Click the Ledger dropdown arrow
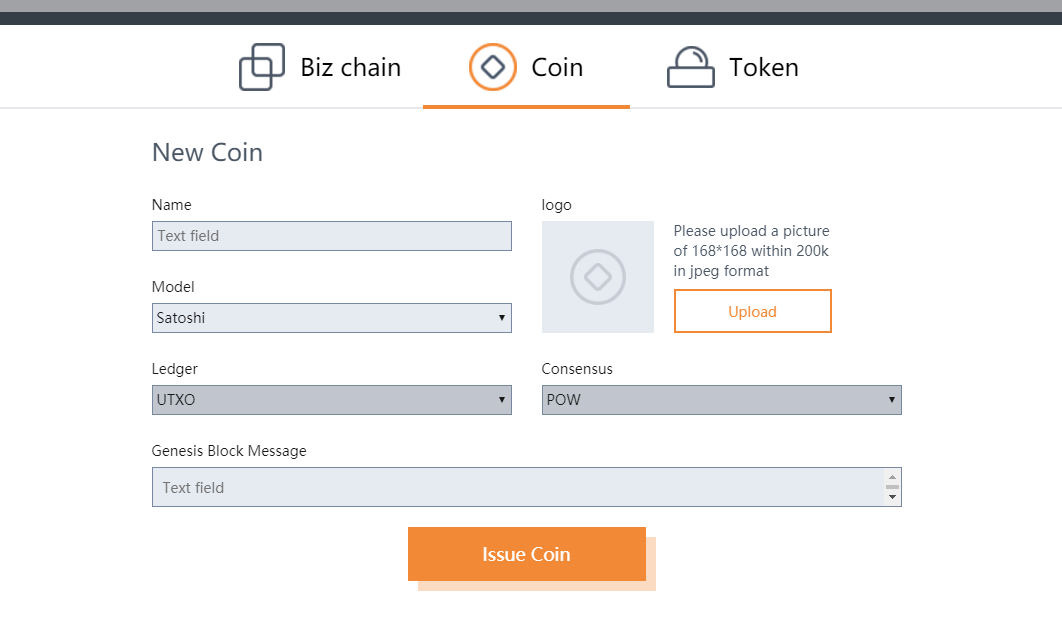The image size is (1062, 622). [x=502, y=400]
